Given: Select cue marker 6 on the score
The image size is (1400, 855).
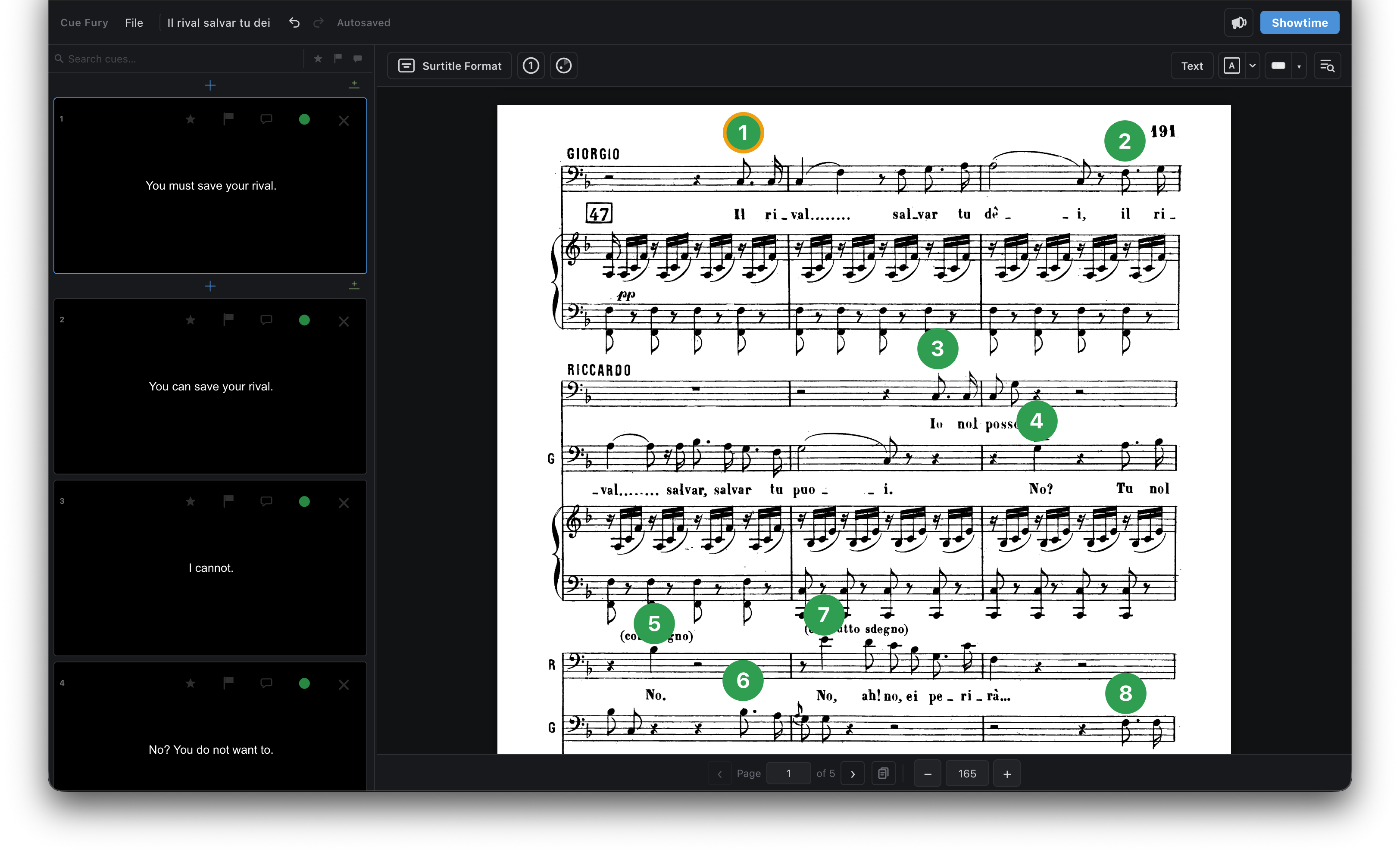Looking at the screenshot, I should [x=743, y=680].
